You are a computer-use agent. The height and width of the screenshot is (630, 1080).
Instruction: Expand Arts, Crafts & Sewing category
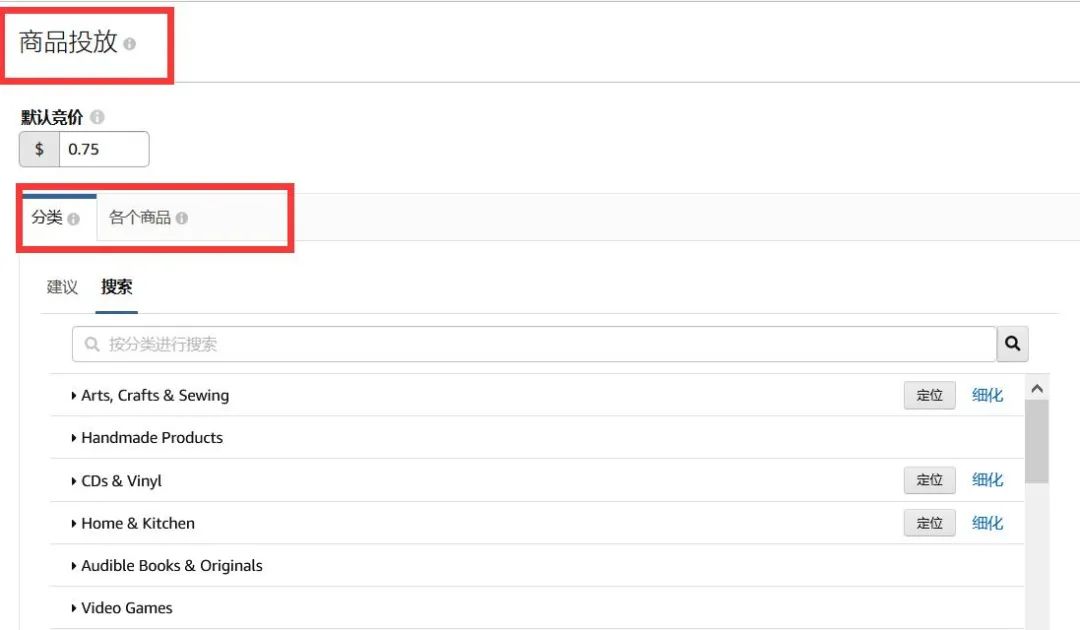click(74, 396)
